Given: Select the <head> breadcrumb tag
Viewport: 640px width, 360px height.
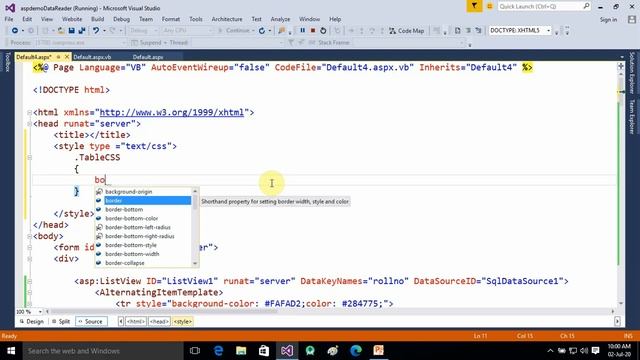Looking at the screenshot, I should click(159, 322).
